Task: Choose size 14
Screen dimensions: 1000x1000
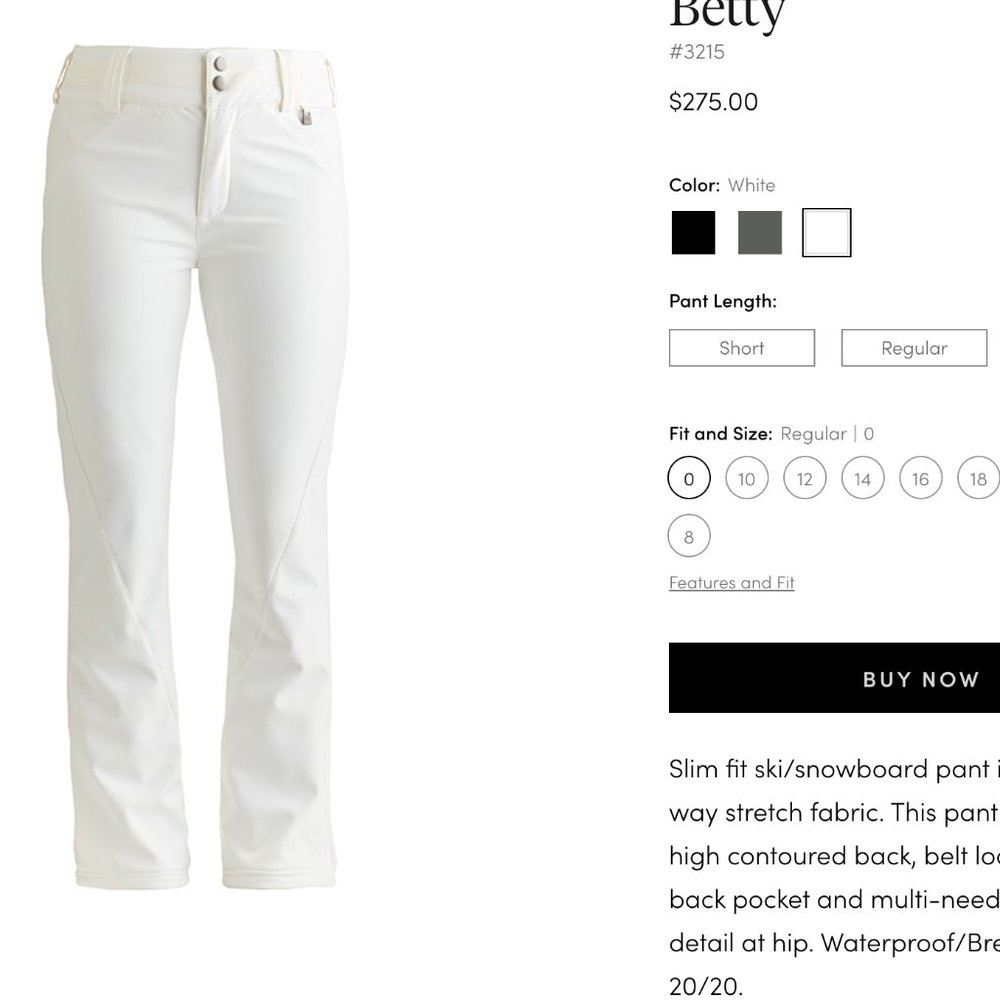Action: coord(863,478)
